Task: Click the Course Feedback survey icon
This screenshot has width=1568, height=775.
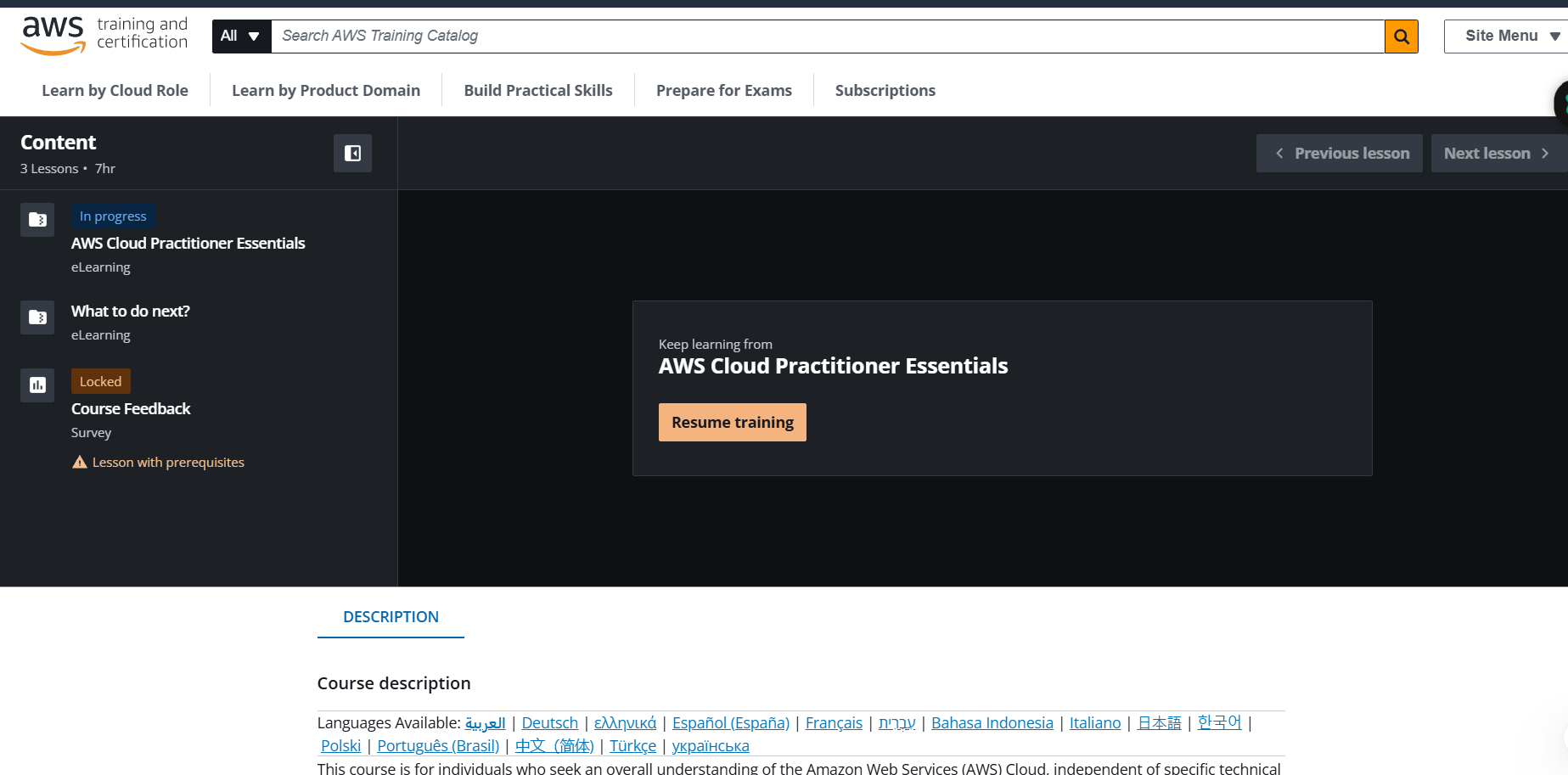Action: pos(37,385)
